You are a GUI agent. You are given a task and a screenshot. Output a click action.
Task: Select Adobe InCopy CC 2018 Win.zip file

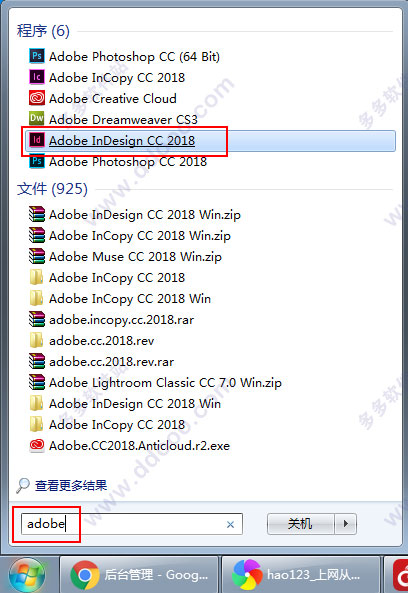tap(130, 236)
